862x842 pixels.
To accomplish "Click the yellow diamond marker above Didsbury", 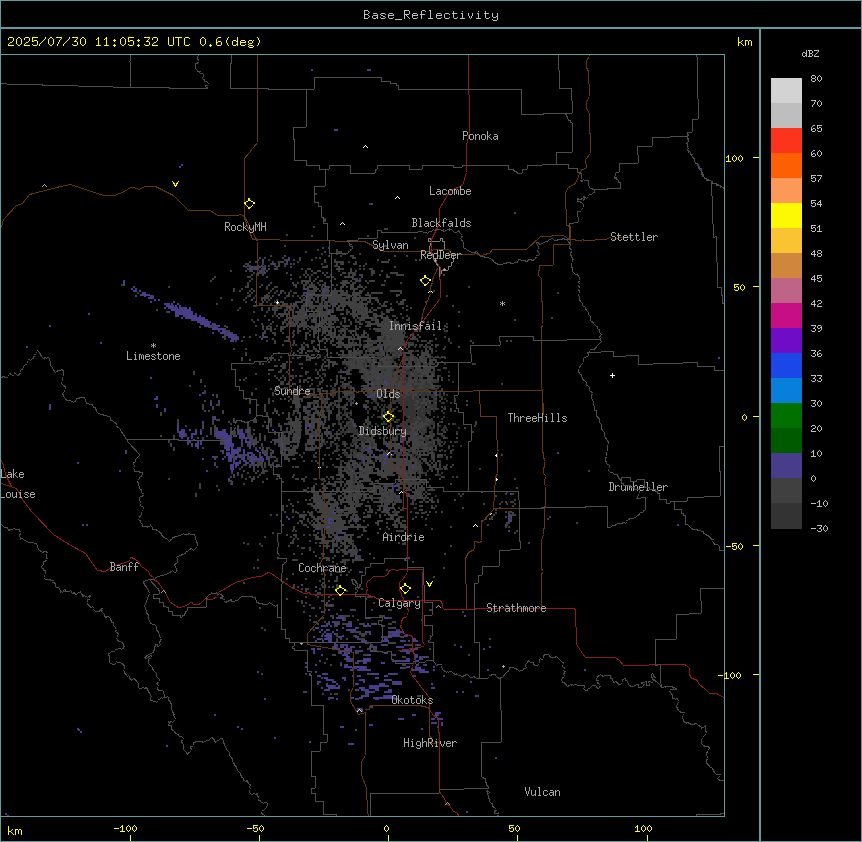I will [x=389, y=417].
